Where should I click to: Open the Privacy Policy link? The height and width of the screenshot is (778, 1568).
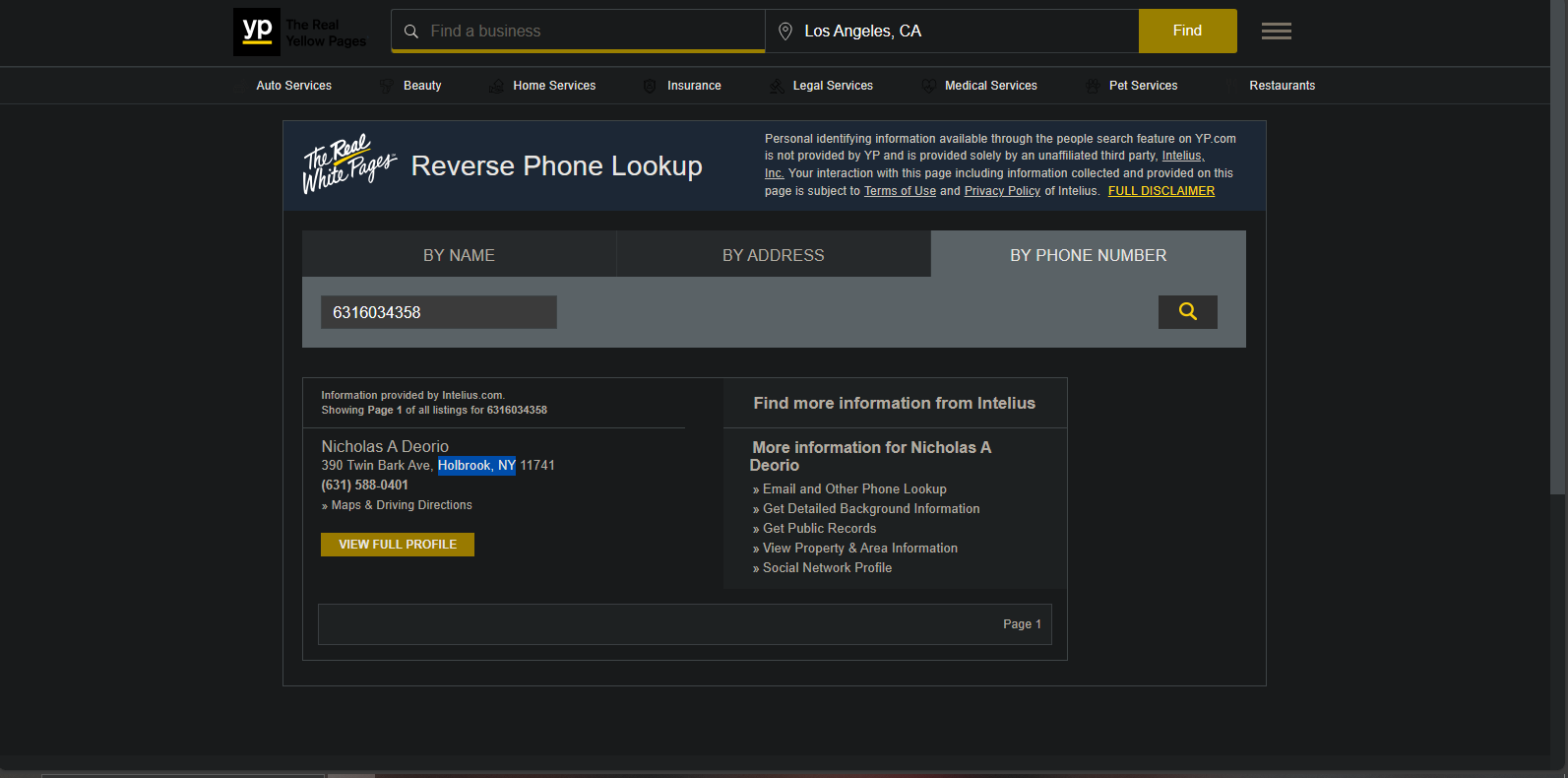click(x=1002, y=191)
